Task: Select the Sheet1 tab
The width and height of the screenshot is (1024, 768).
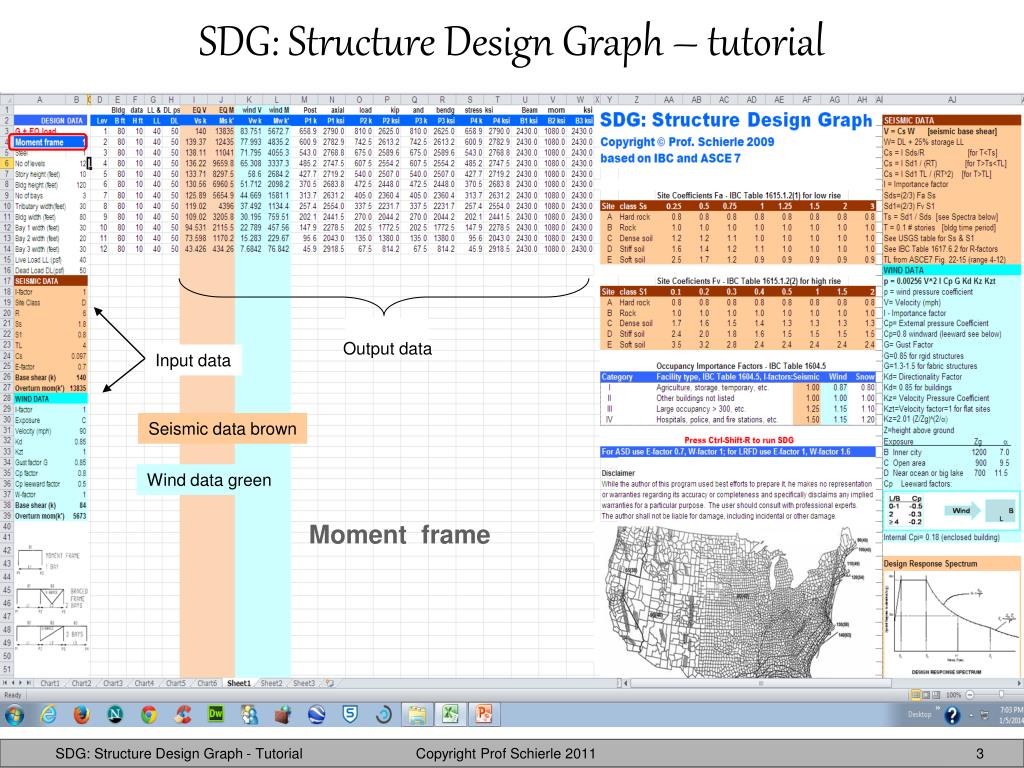Action: [x=238, y=683]
